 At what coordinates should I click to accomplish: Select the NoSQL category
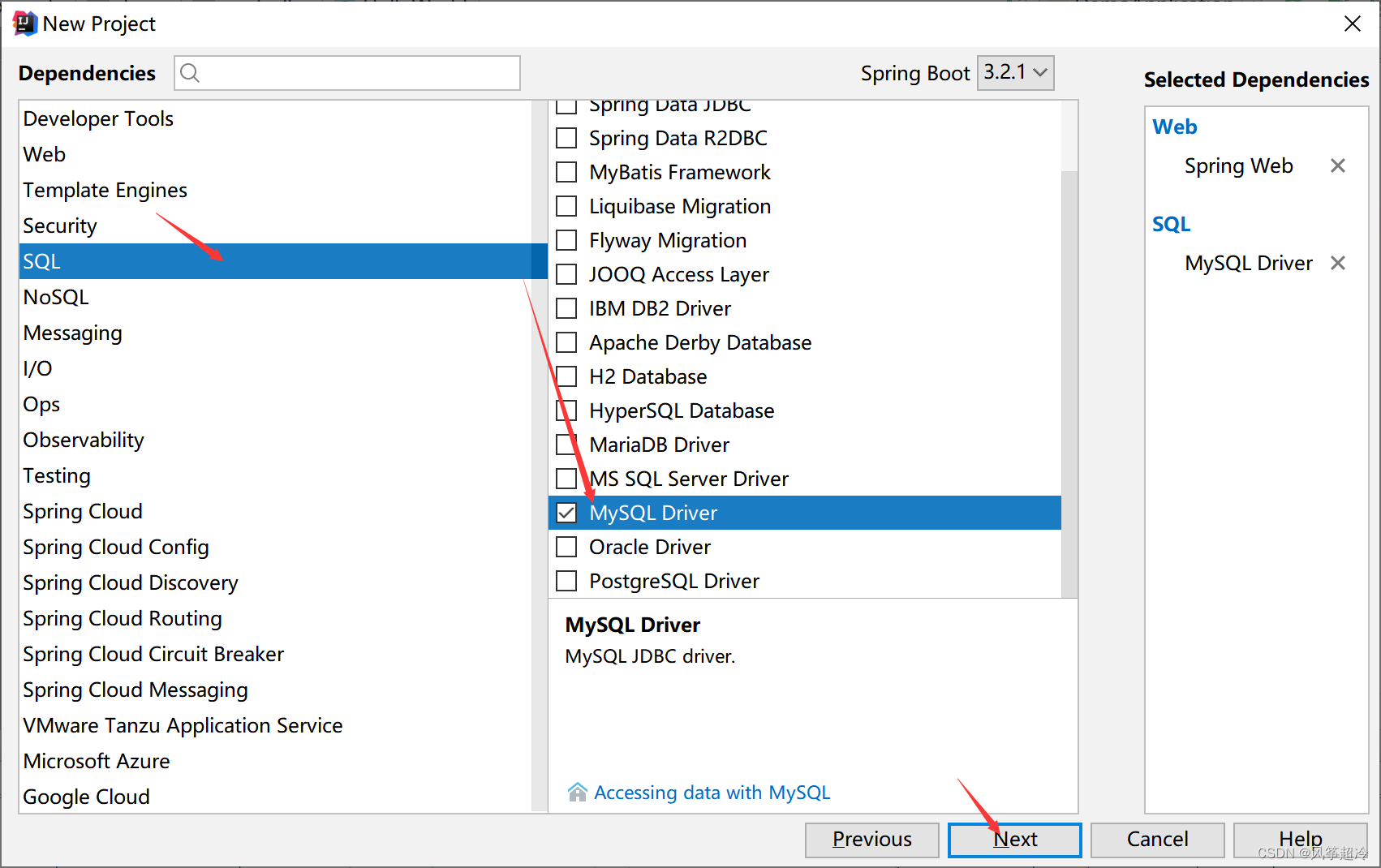56,297
